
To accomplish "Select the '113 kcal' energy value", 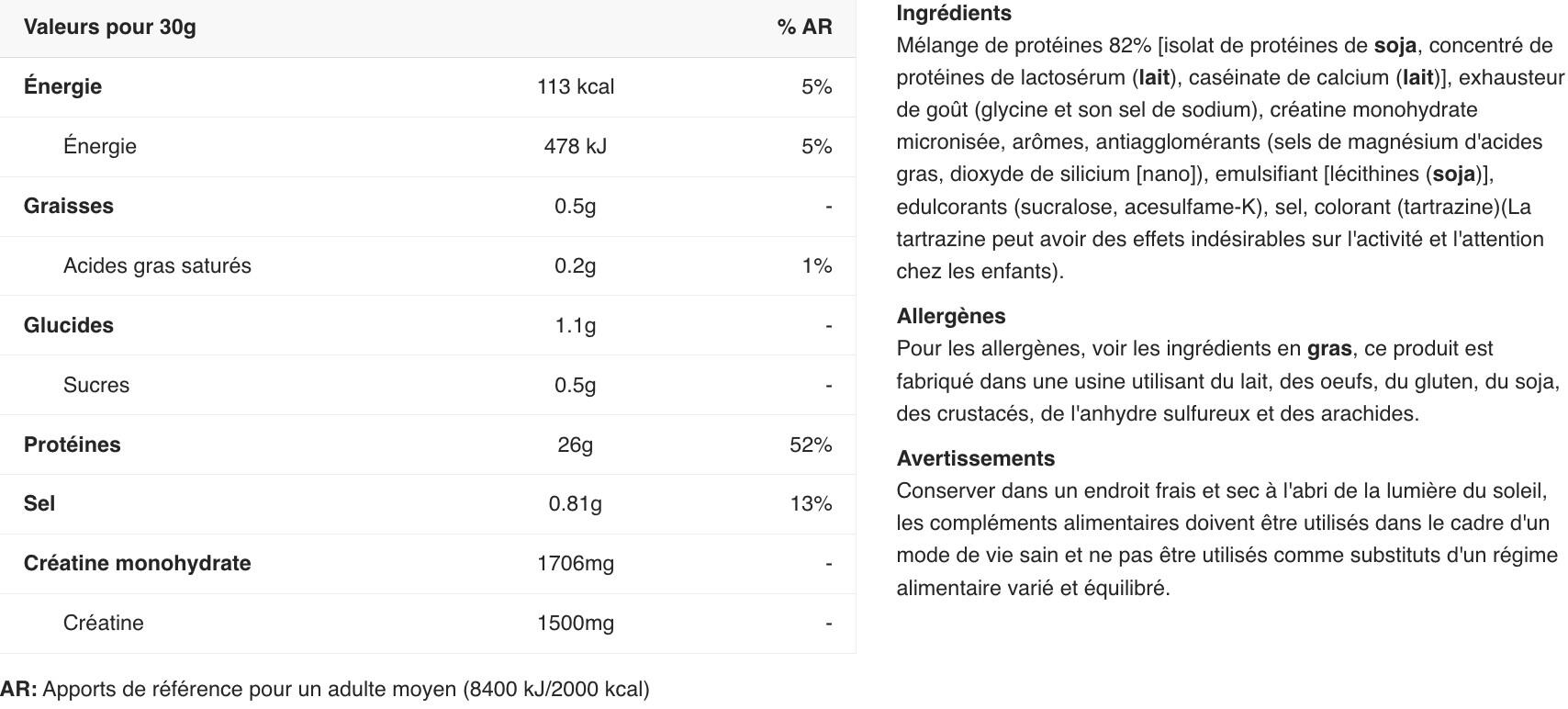I will (576, 86).
